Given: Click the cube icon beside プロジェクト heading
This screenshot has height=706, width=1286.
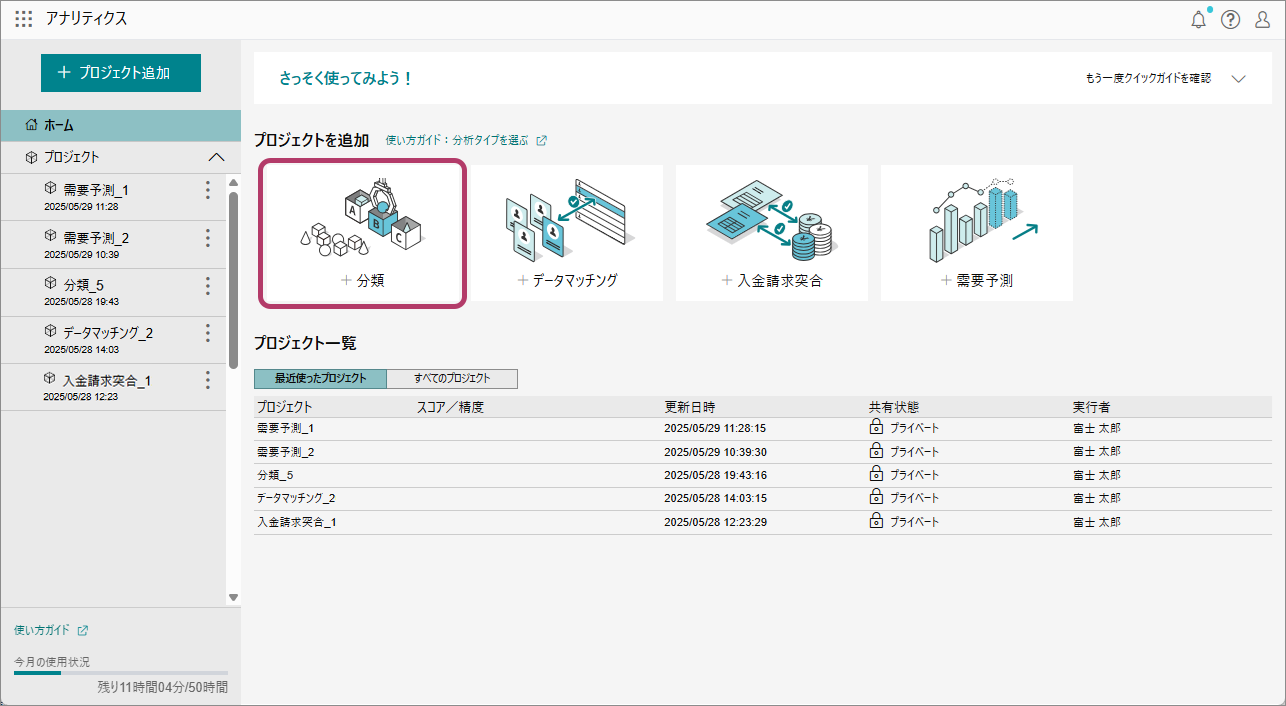Looking at the screenshot, I should [x=32, y=157].
